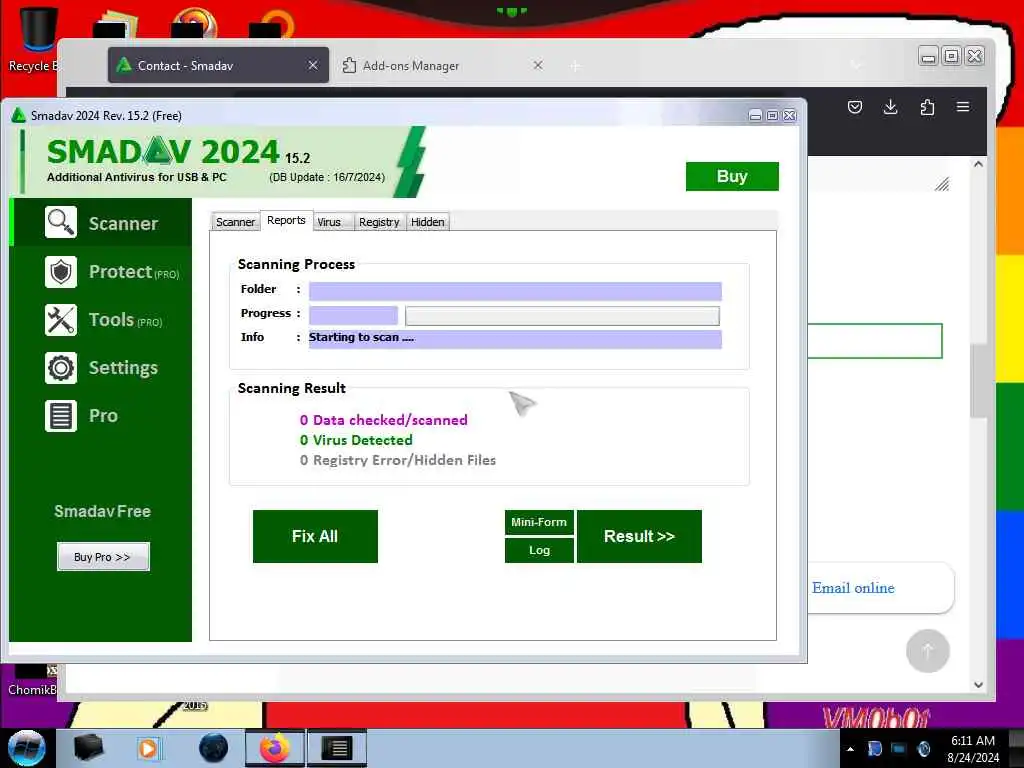The height and width of the screenshot is (768, 1024).
Task: Click scrollbar down arrow in Firefox
Action: coord(978,684)
